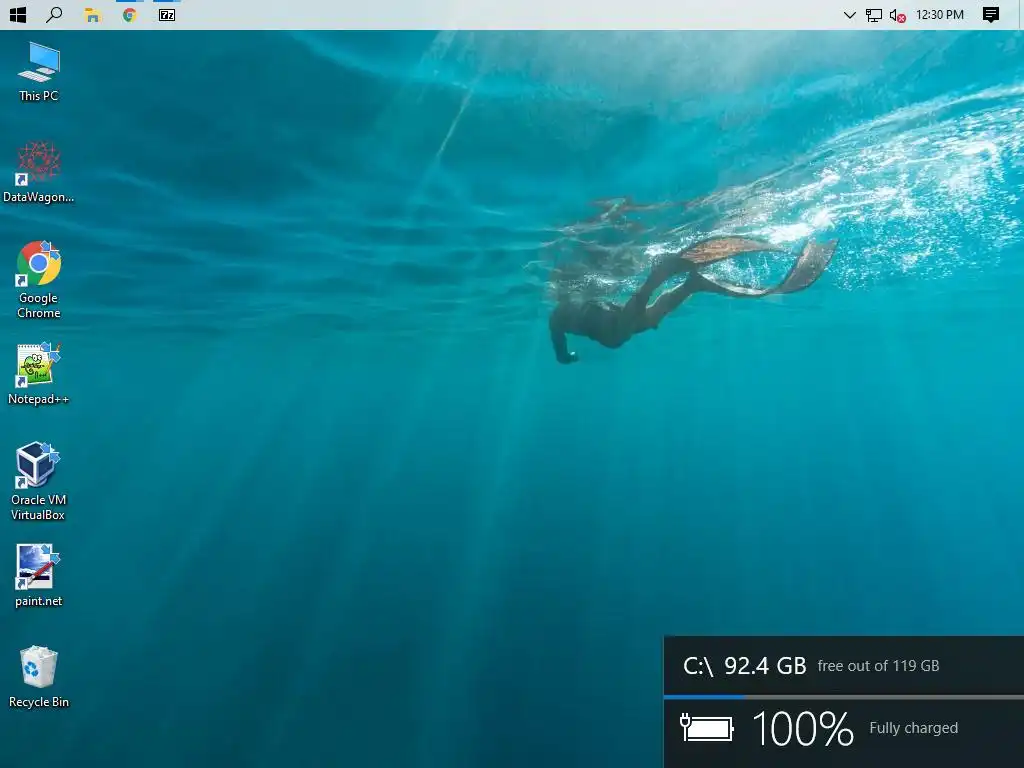Viewport: 1024px width, 768px height.
Task: Select the Google Chrome desktop shortcut
Action: [39, 280]
